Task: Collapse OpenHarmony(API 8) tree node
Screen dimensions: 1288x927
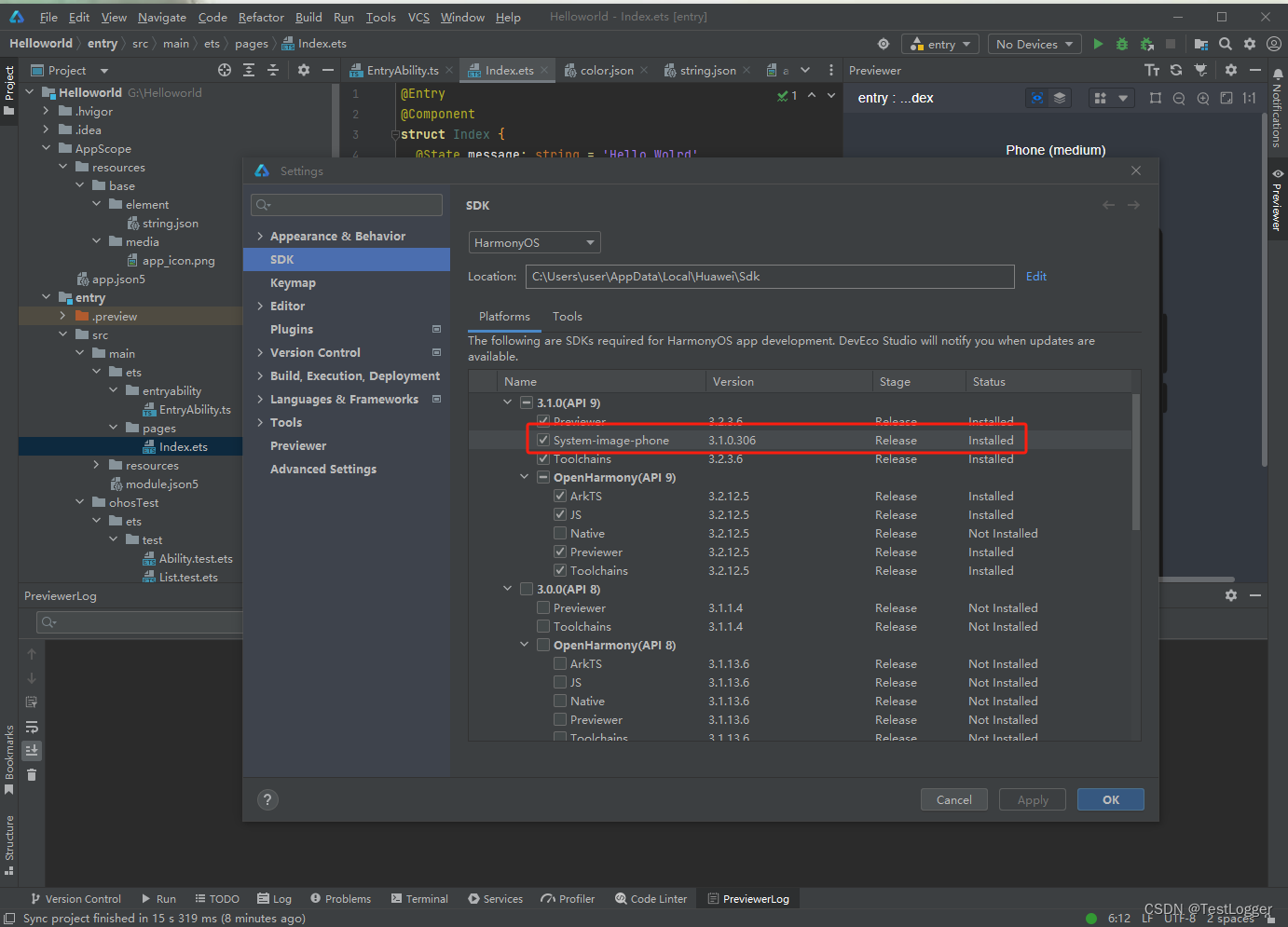Action: point(525,645)
